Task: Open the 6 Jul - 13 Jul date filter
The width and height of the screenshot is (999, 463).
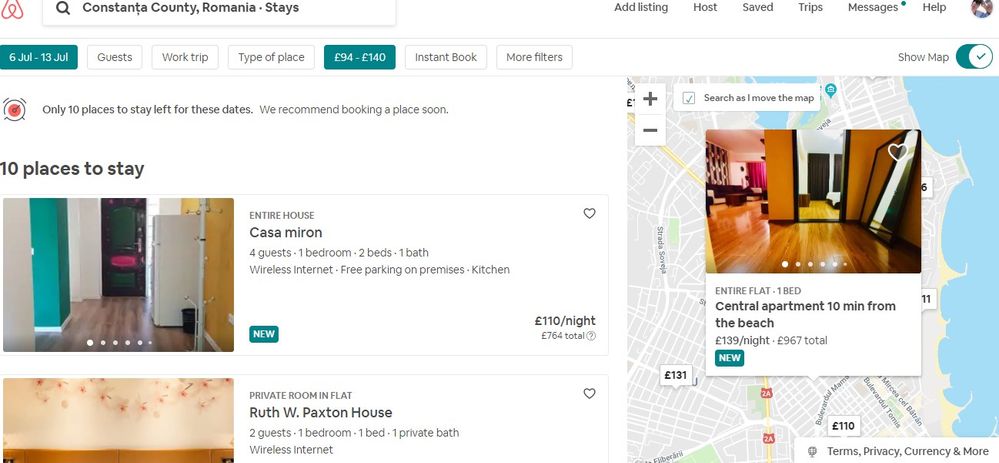Action: coord(39,57)
